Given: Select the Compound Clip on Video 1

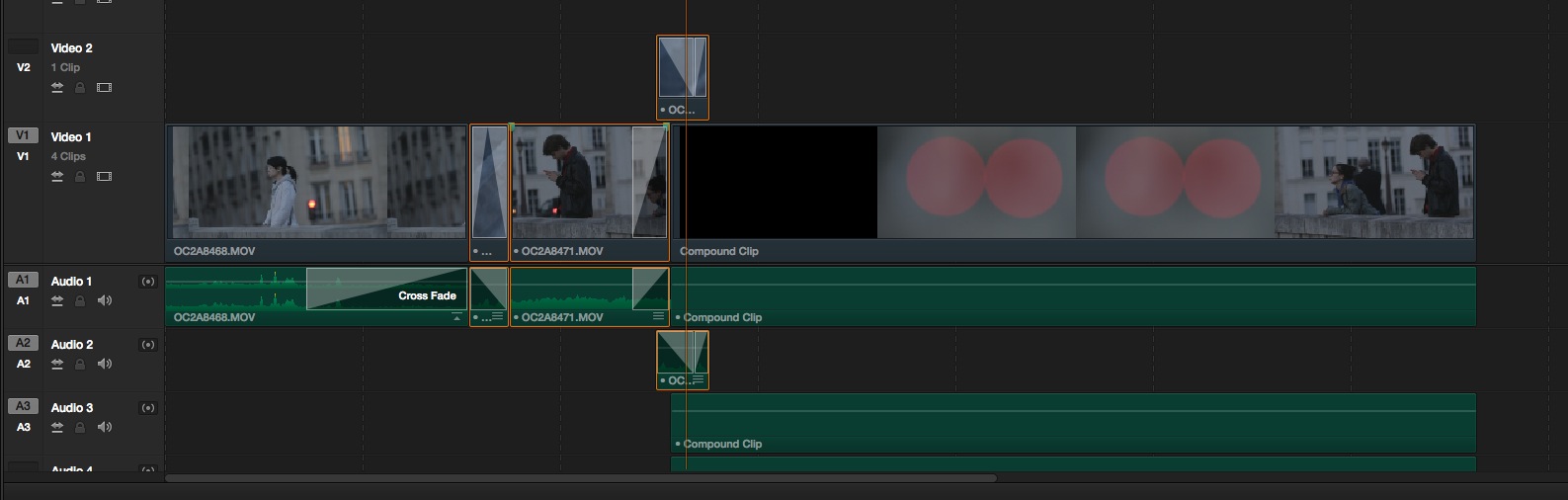Looking at the screenshot, I should (1072, 193).
